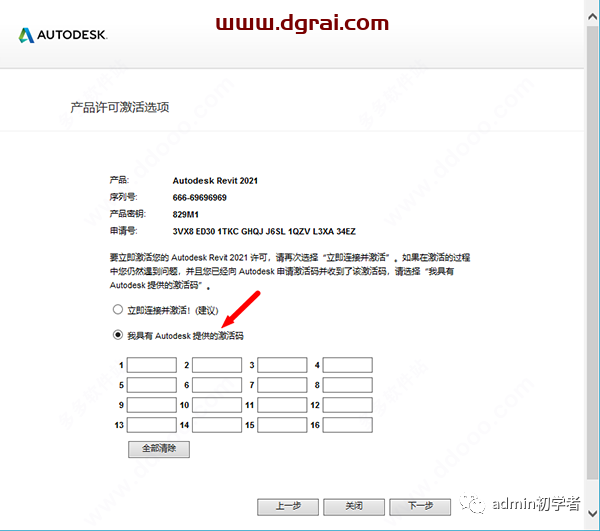Click activation code field 15
Image resolution: width=600 pixels, height=531 pixels.
[x=282, y=425]
